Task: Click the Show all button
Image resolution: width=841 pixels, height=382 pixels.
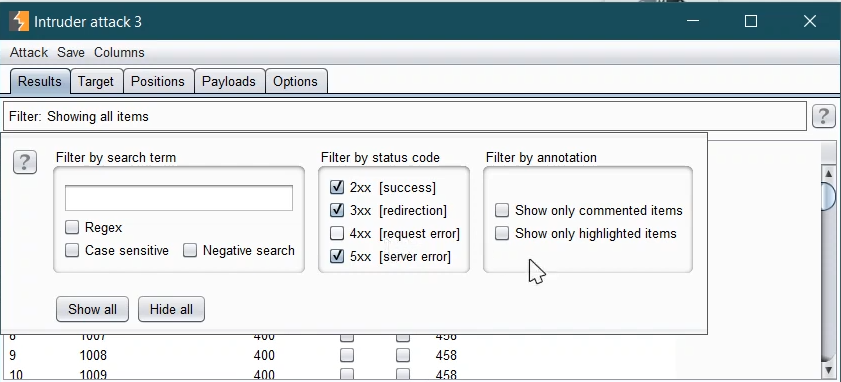Action: coord(92,309)
